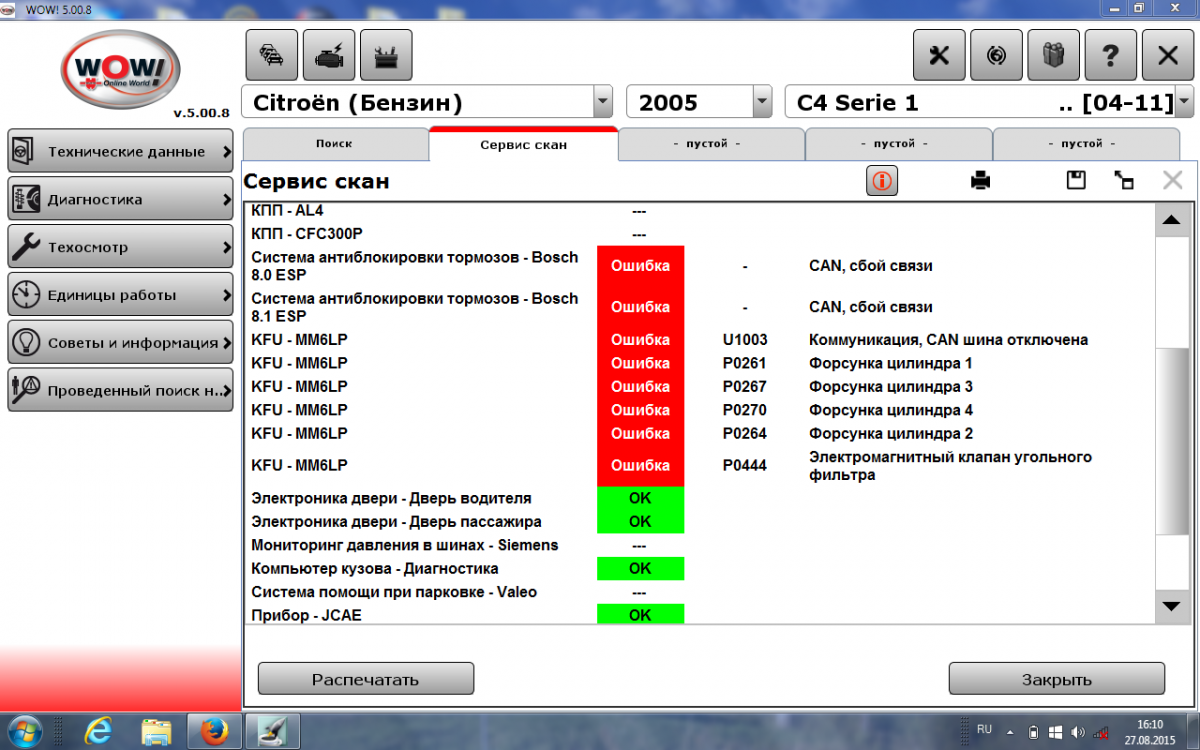
Task: Click the red Ошибка cell for Bosch 8.1 ESP
Action: click(640, 307)
